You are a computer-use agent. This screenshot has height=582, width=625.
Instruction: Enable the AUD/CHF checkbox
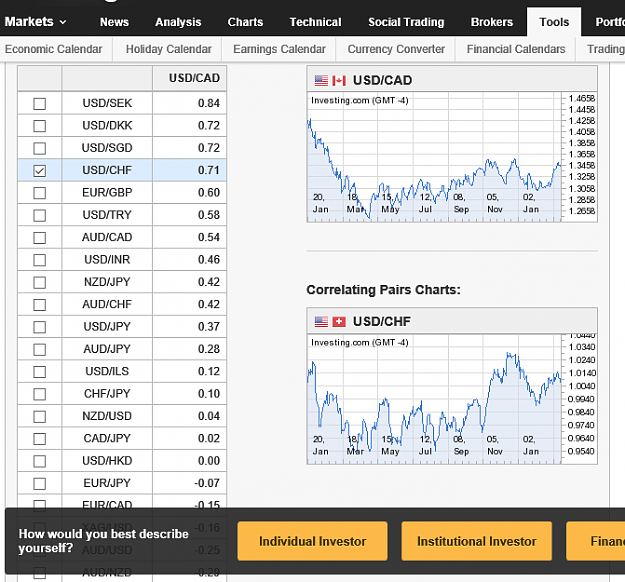click(39, 305)
